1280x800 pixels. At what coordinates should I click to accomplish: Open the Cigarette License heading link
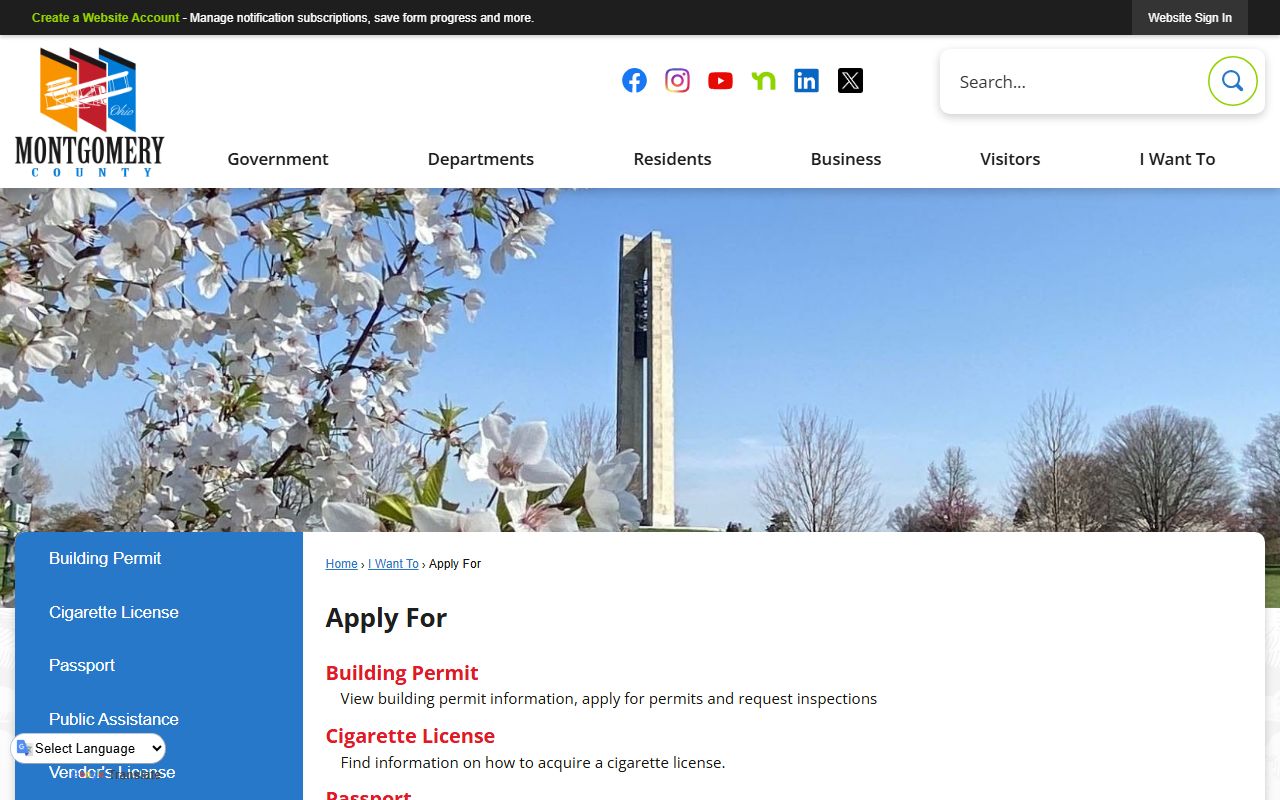pos(410,736)
